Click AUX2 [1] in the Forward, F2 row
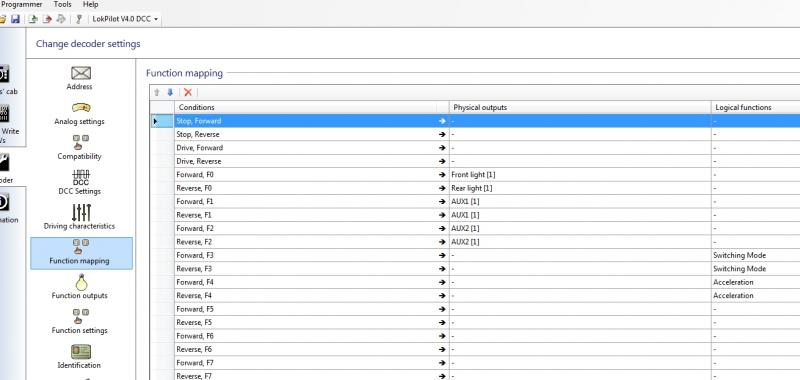The height and width of the screenshot is (380, 800). point(580,228)
